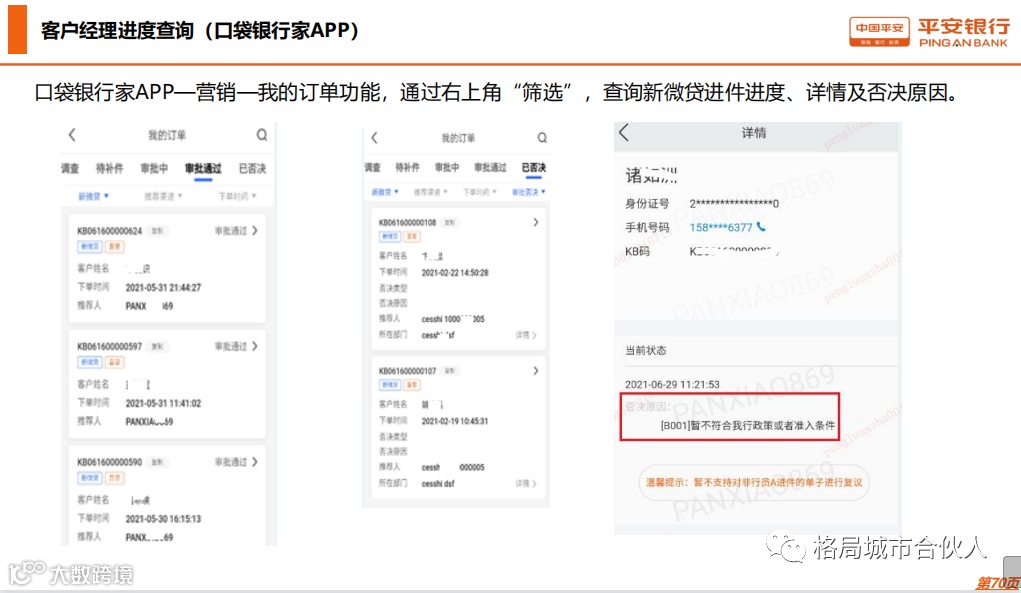1021x593 pixels.
Task: Tap copy badge next to KB061600000624
Action: pyautogui.click(x=157, y=231)
